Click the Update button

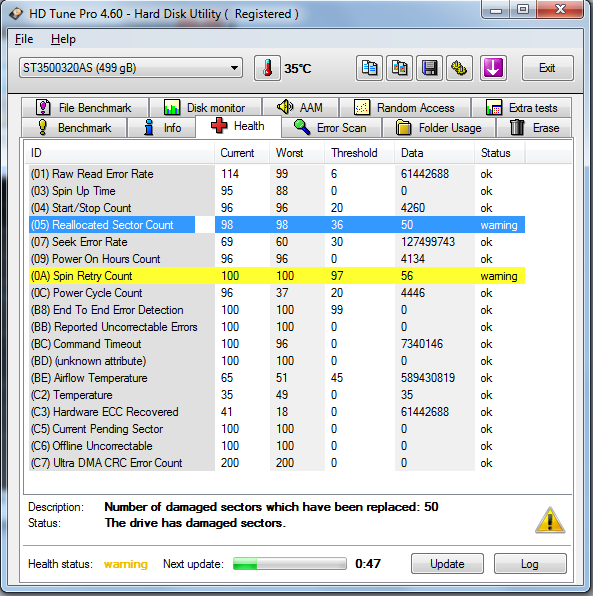pyautogui.click(x=447, y=563)
